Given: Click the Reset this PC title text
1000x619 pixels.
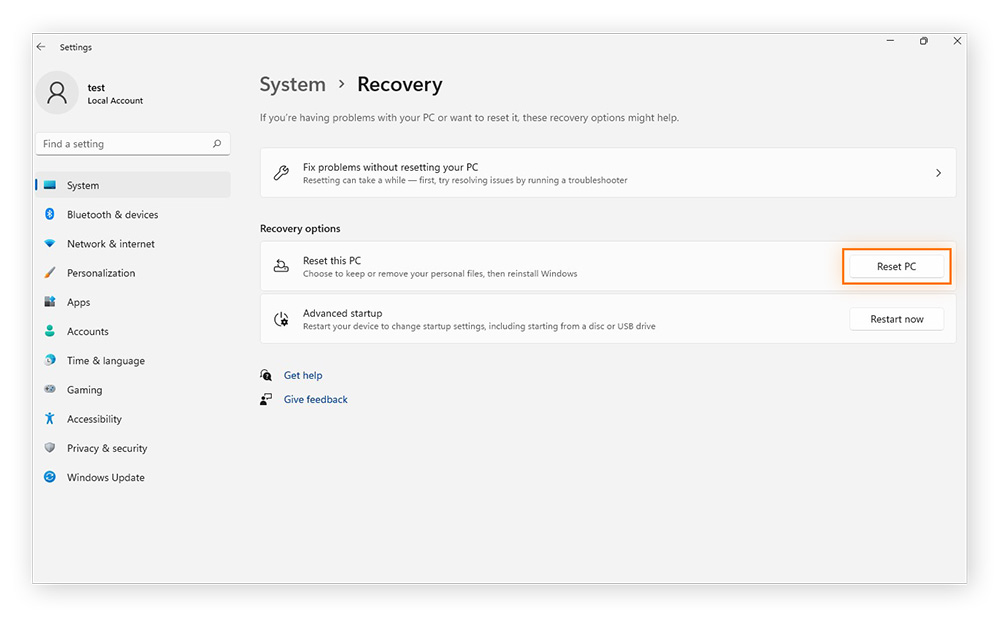Looking at the screenshot, I should [332, 261].
